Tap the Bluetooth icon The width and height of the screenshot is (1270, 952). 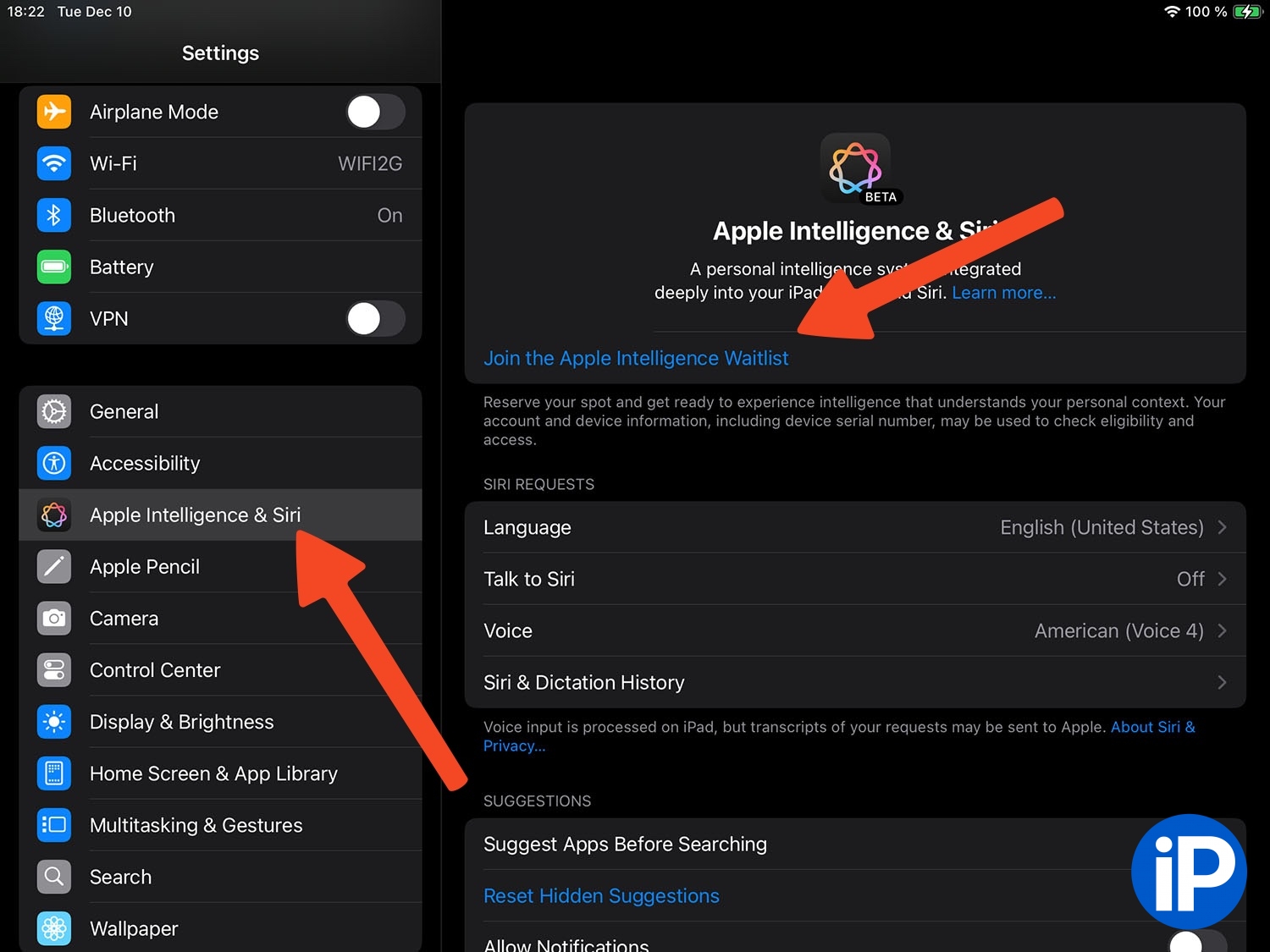[54, 215]
